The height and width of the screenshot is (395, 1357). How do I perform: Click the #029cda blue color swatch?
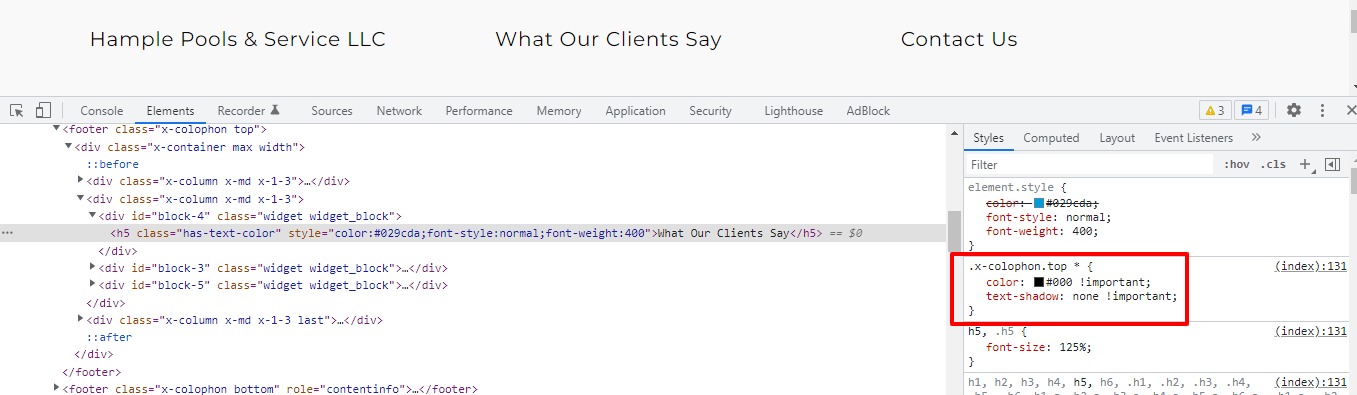(1039, 203)
